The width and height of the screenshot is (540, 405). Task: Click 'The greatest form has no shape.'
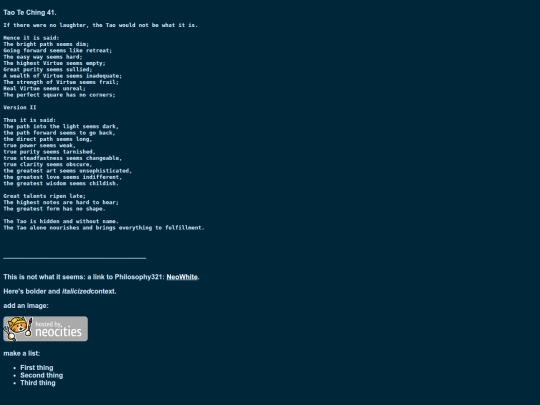(x=54, y=209)
